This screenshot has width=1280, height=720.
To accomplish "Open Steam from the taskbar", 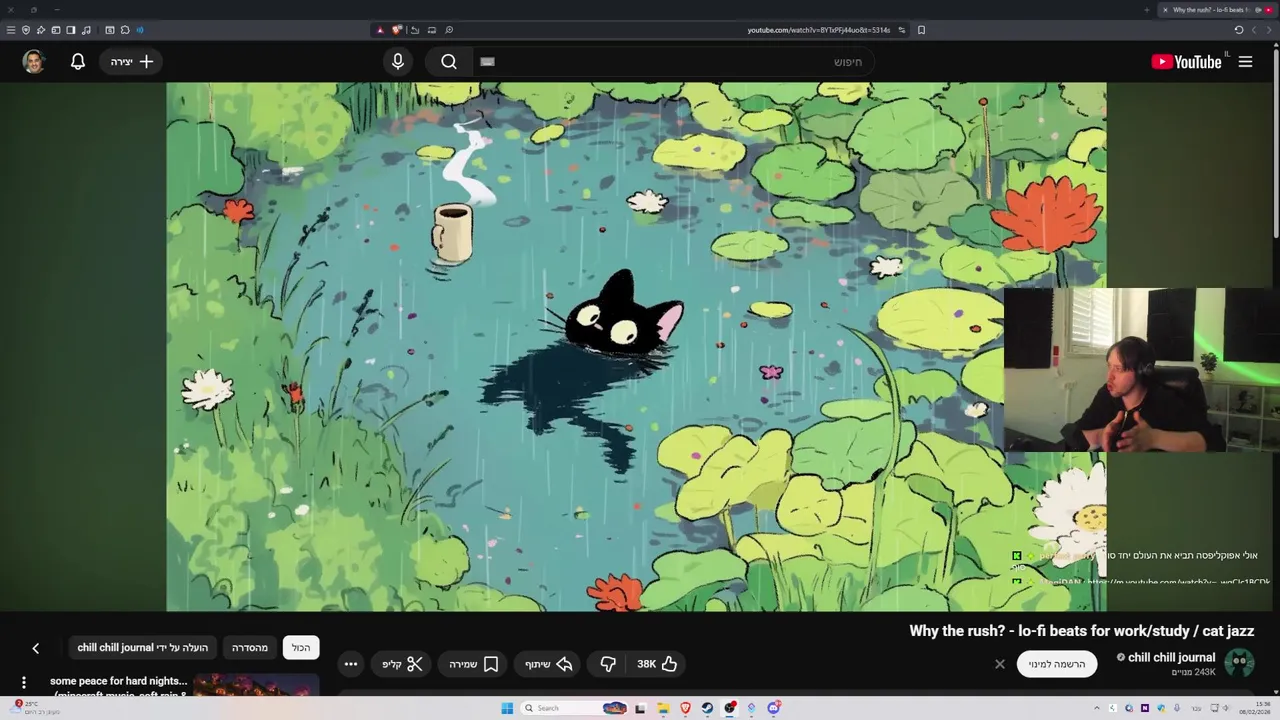I will point(707,708).
